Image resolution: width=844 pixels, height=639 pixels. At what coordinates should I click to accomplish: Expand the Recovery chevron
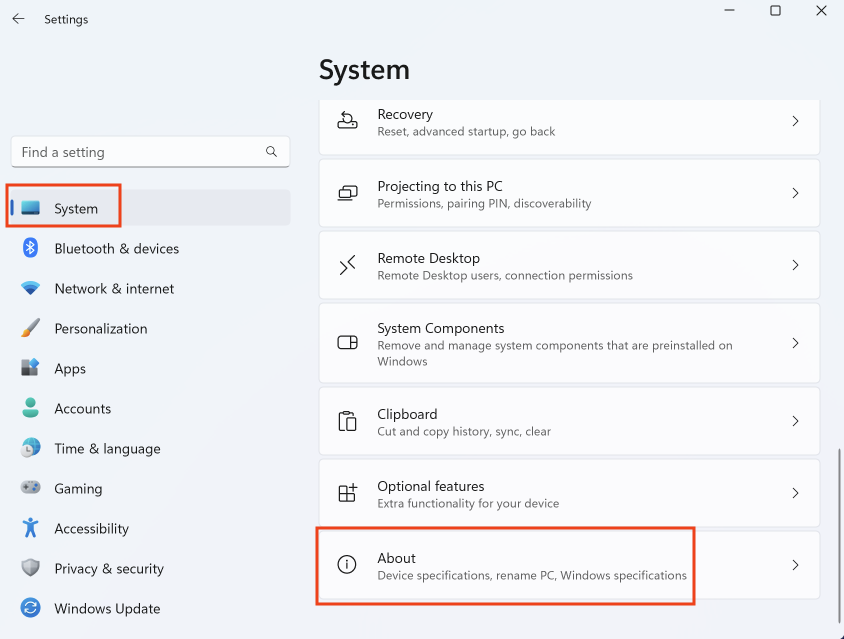point(795,121)
